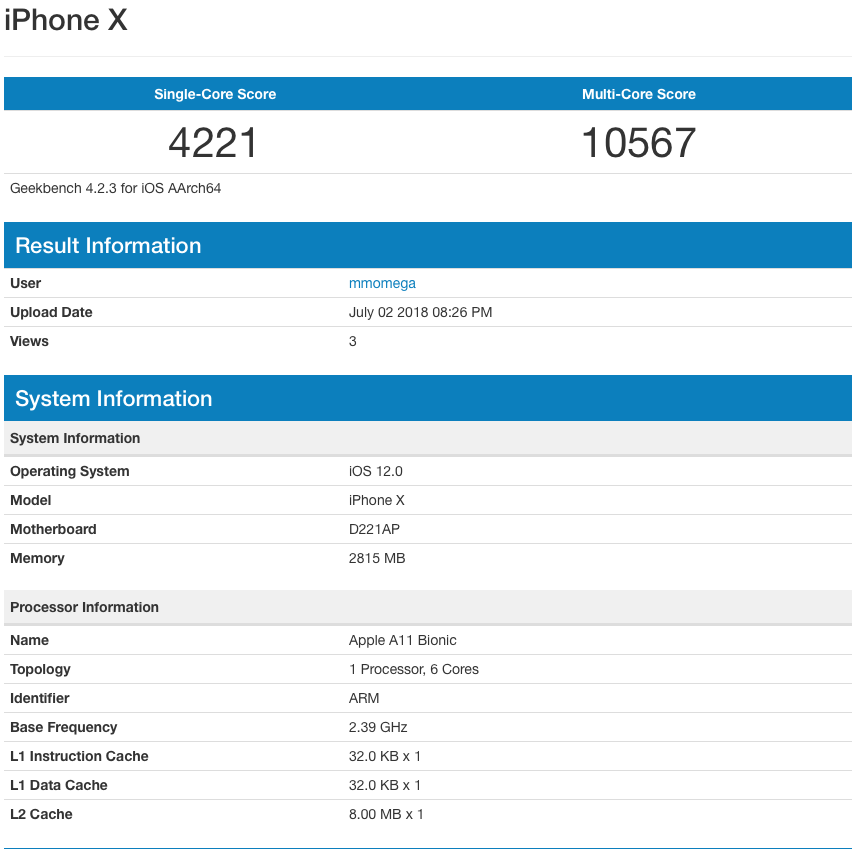Select the '8.00 MB x 1' value

tap(386, 814)
